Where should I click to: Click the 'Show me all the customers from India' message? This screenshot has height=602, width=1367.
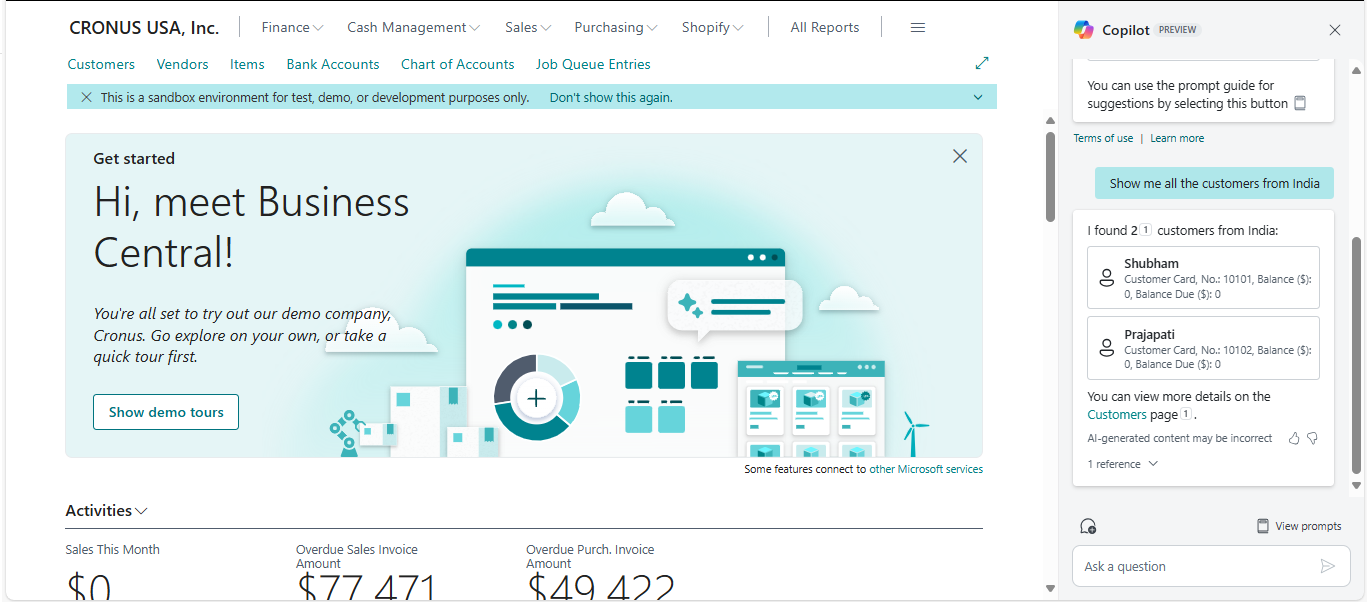click(x=1214, y=183)
